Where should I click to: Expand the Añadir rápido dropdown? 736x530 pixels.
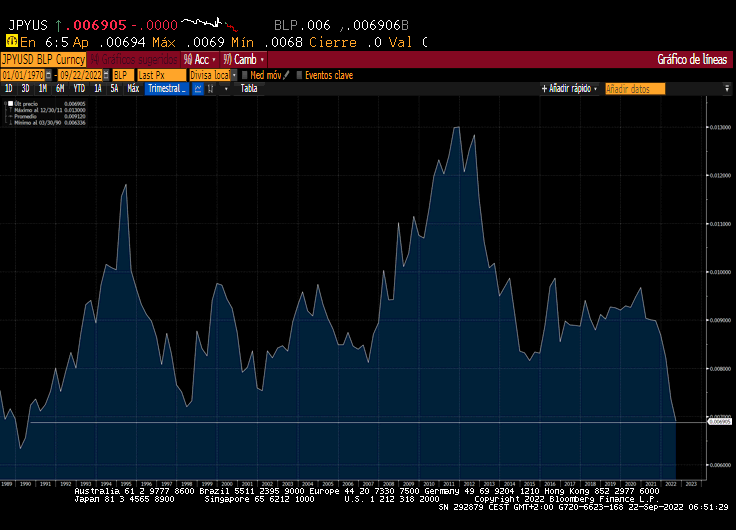click(x=569, y=88)
